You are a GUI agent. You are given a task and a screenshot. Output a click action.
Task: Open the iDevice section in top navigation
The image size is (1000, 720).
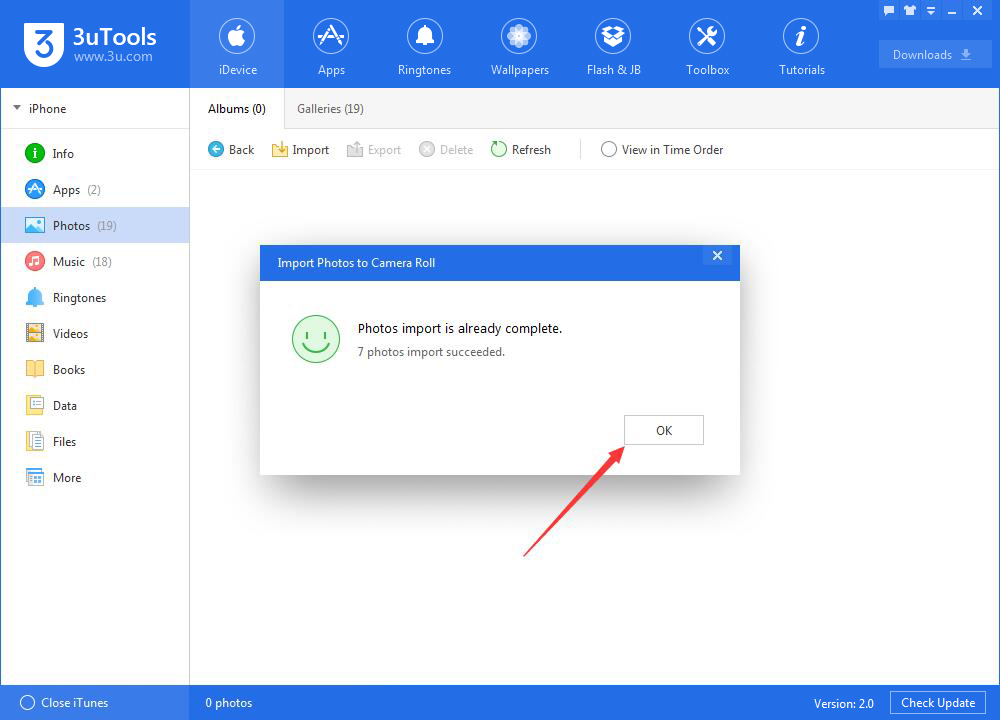tap(237, 45)
